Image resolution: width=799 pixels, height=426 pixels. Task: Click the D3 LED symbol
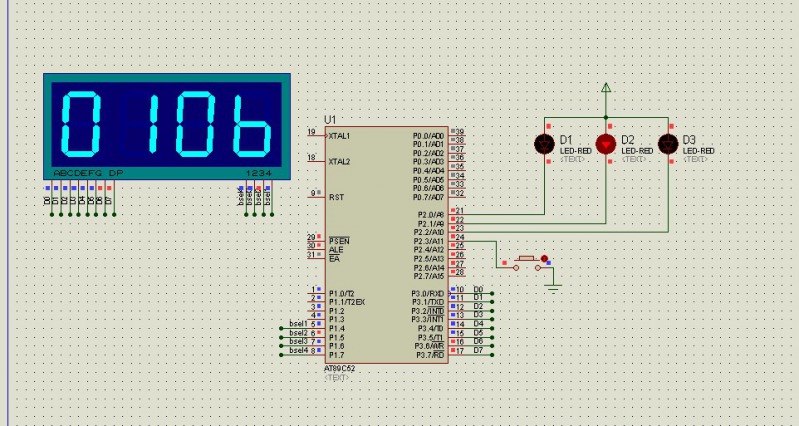click(667, 144)
